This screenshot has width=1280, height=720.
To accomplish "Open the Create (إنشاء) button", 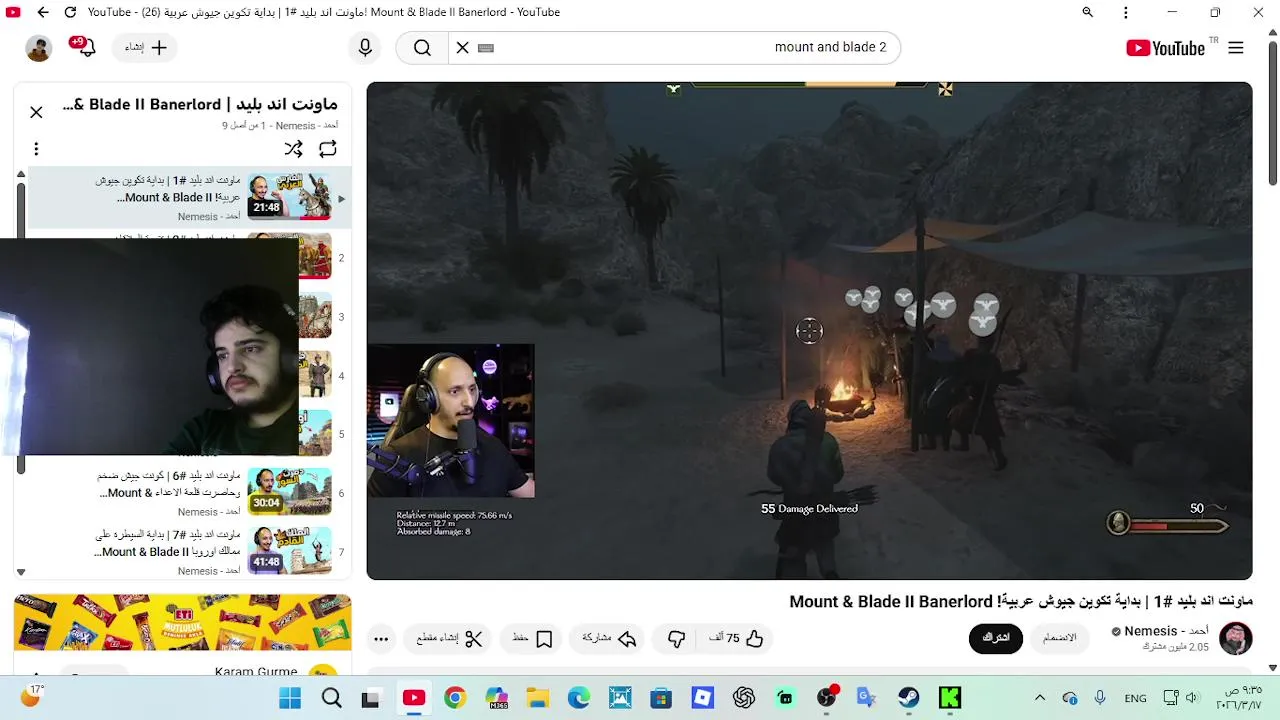I will point(146,47).
